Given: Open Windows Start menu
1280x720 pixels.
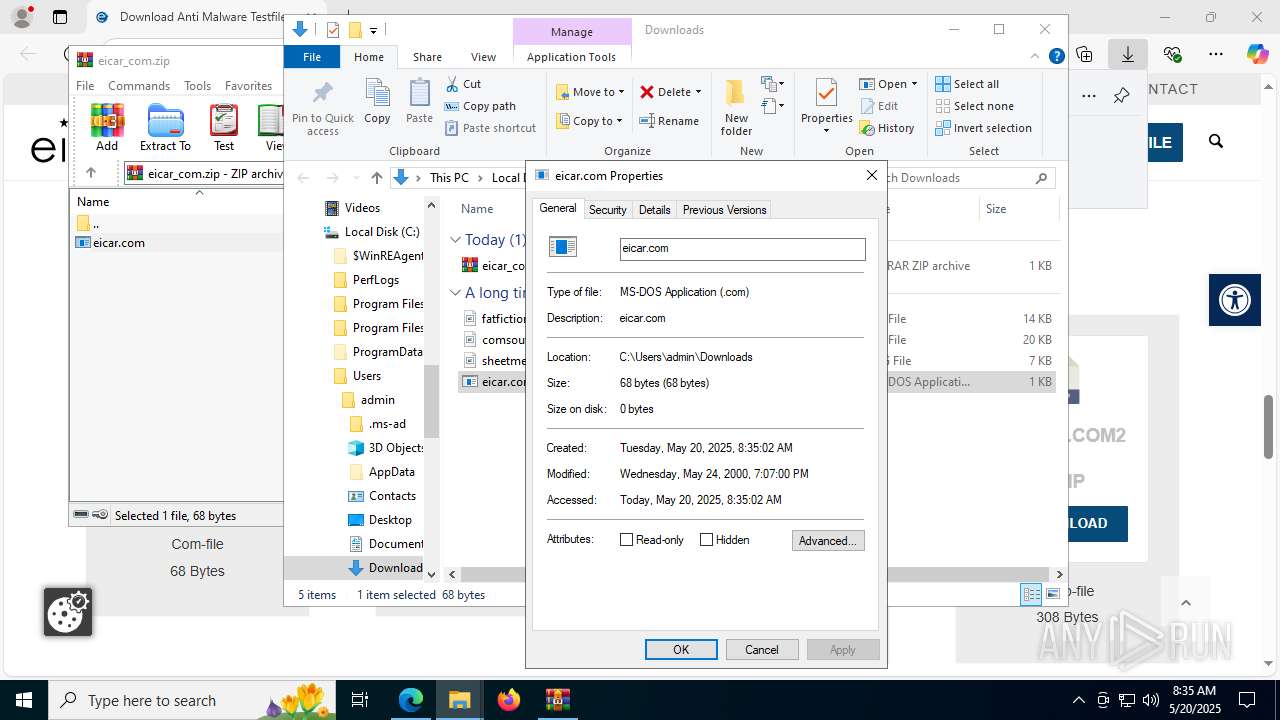Looking at the screenshot, I should click(23, 700).
